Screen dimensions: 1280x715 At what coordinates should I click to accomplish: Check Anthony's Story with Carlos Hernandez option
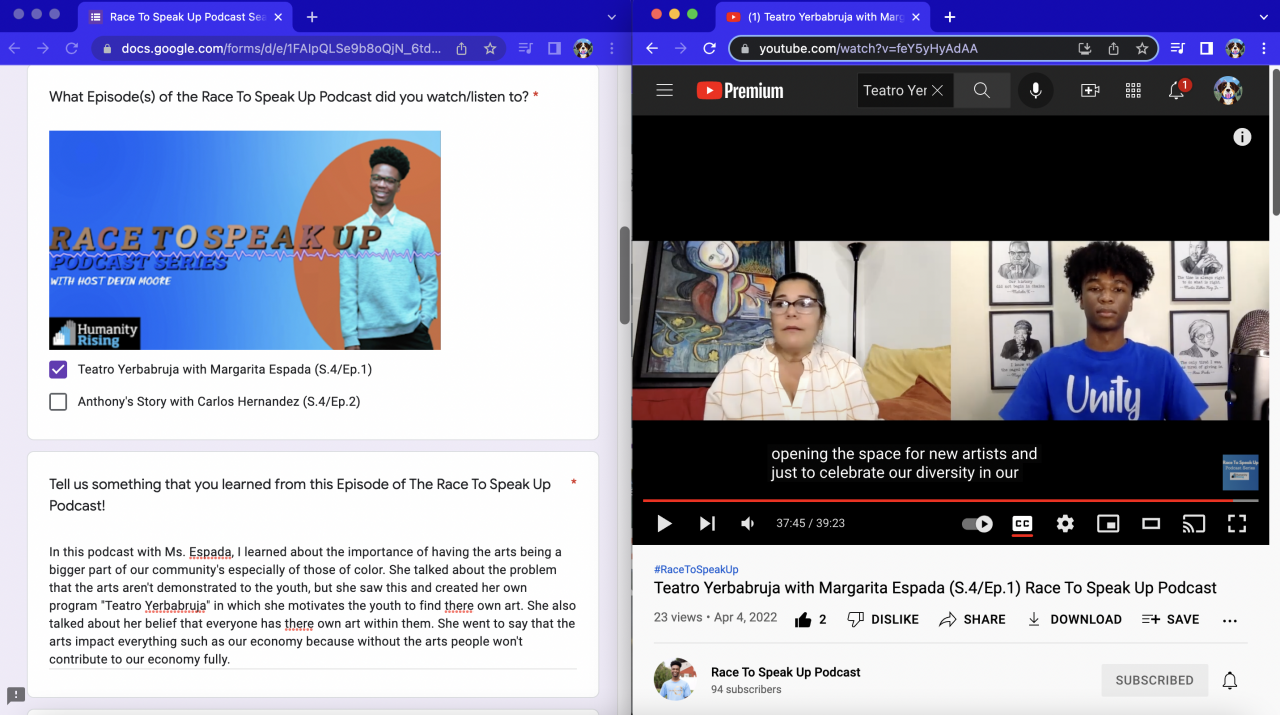pyautogui.click(x=59, y=402)
